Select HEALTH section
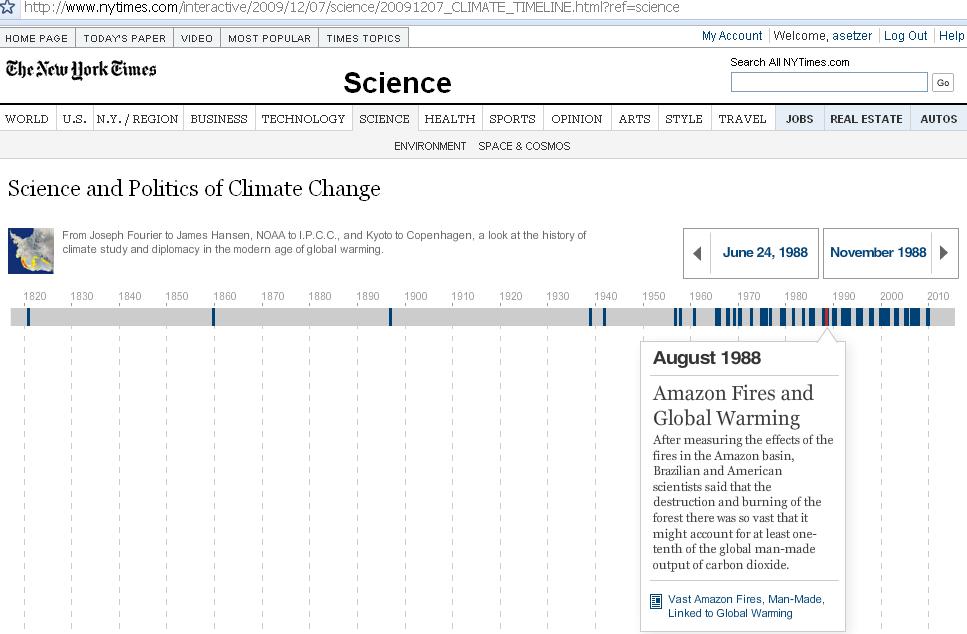This screenshot has width=967, height=634. (x=450, y=118)
